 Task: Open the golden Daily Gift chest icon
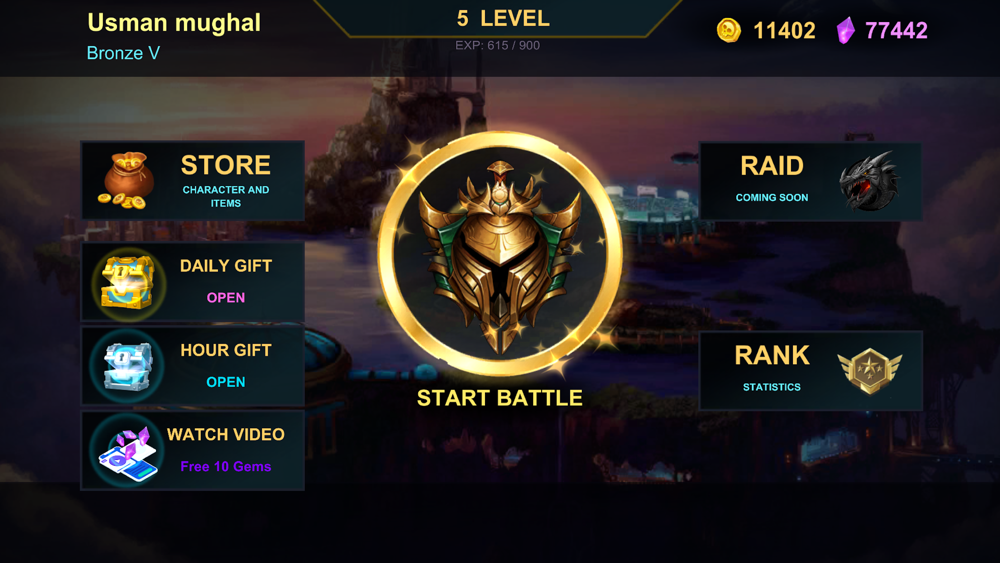128,282
